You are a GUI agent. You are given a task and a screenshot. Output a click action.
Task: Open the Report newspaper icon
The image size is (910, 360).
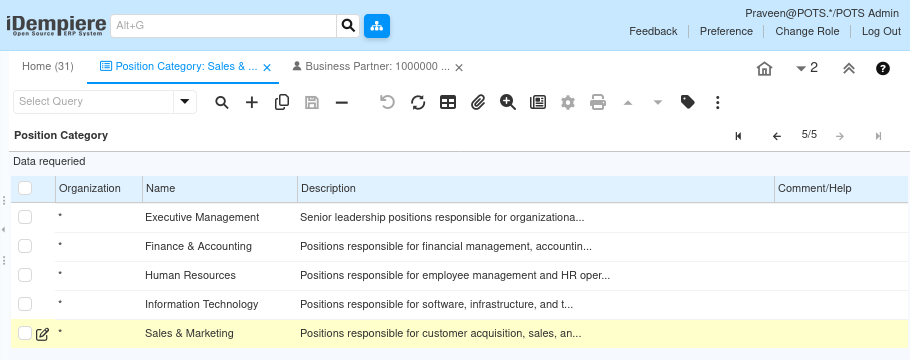538,103
